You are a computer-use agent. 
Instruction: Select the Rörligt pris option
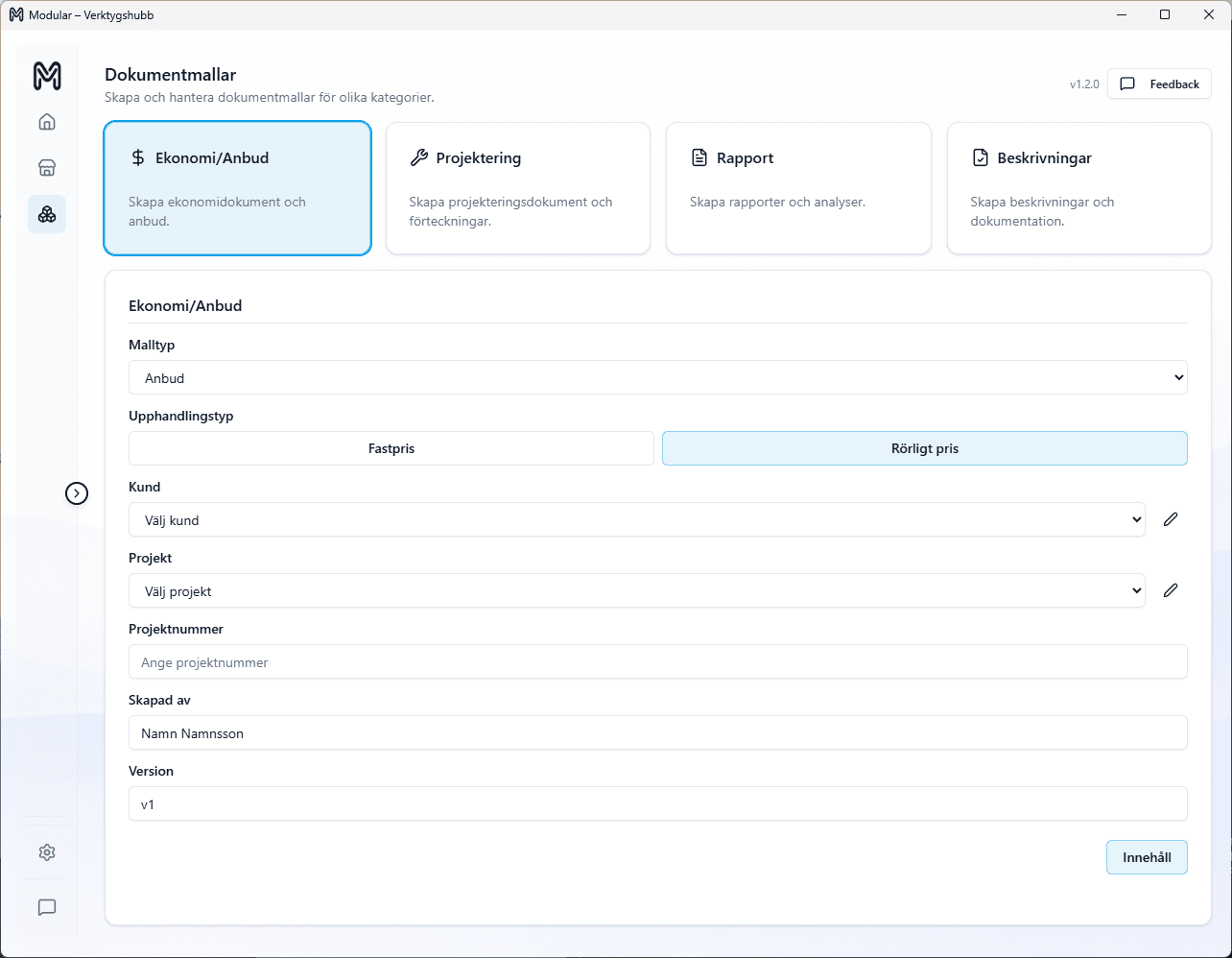pos(924,448)
